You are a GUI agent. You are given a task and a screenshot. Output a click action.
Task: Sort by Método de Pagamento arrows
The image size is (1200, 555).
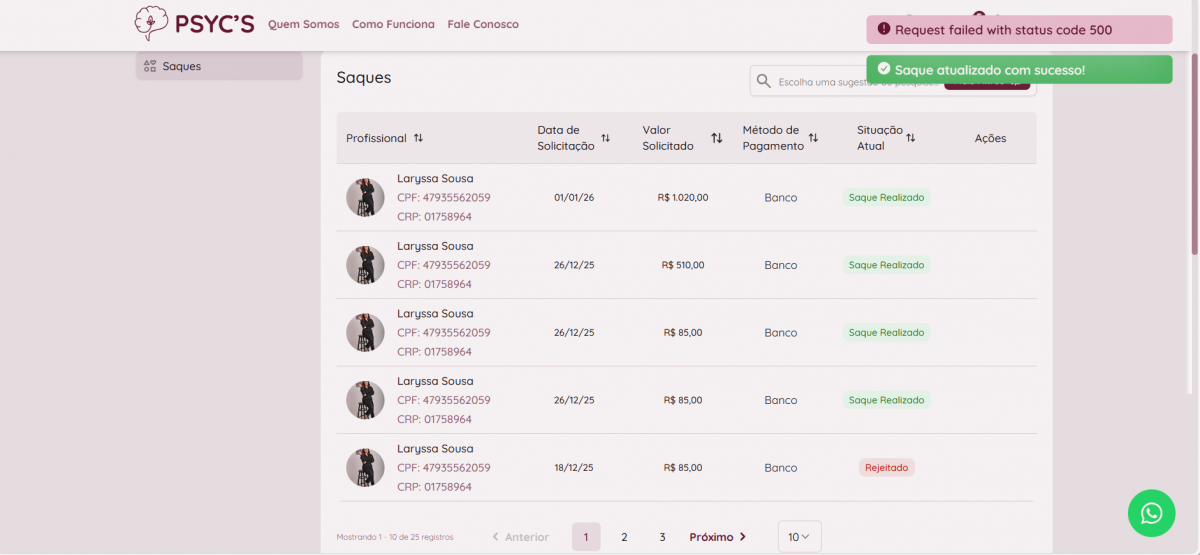tap(813, 138)
